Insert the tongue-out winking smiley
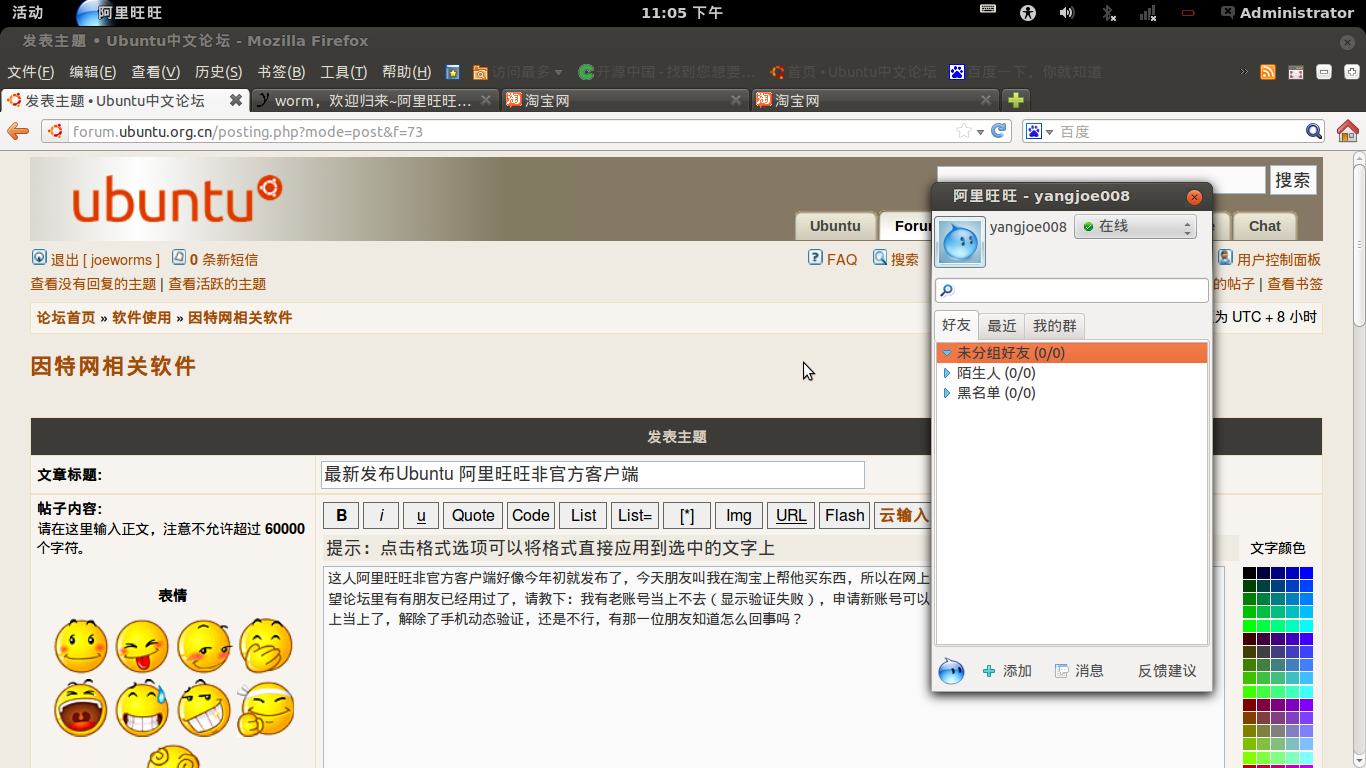Image resolution: width=1366 pixels, height=768 pixels. click(142, 646)
